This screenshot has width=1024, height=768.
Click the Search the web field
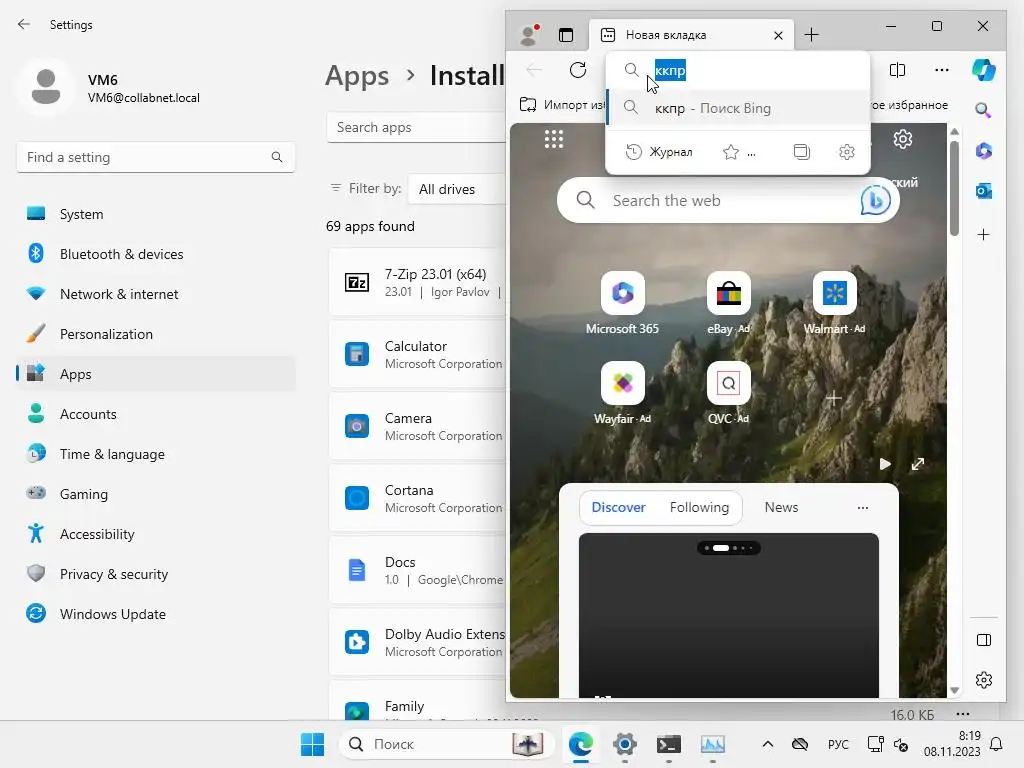click(728, 200)
